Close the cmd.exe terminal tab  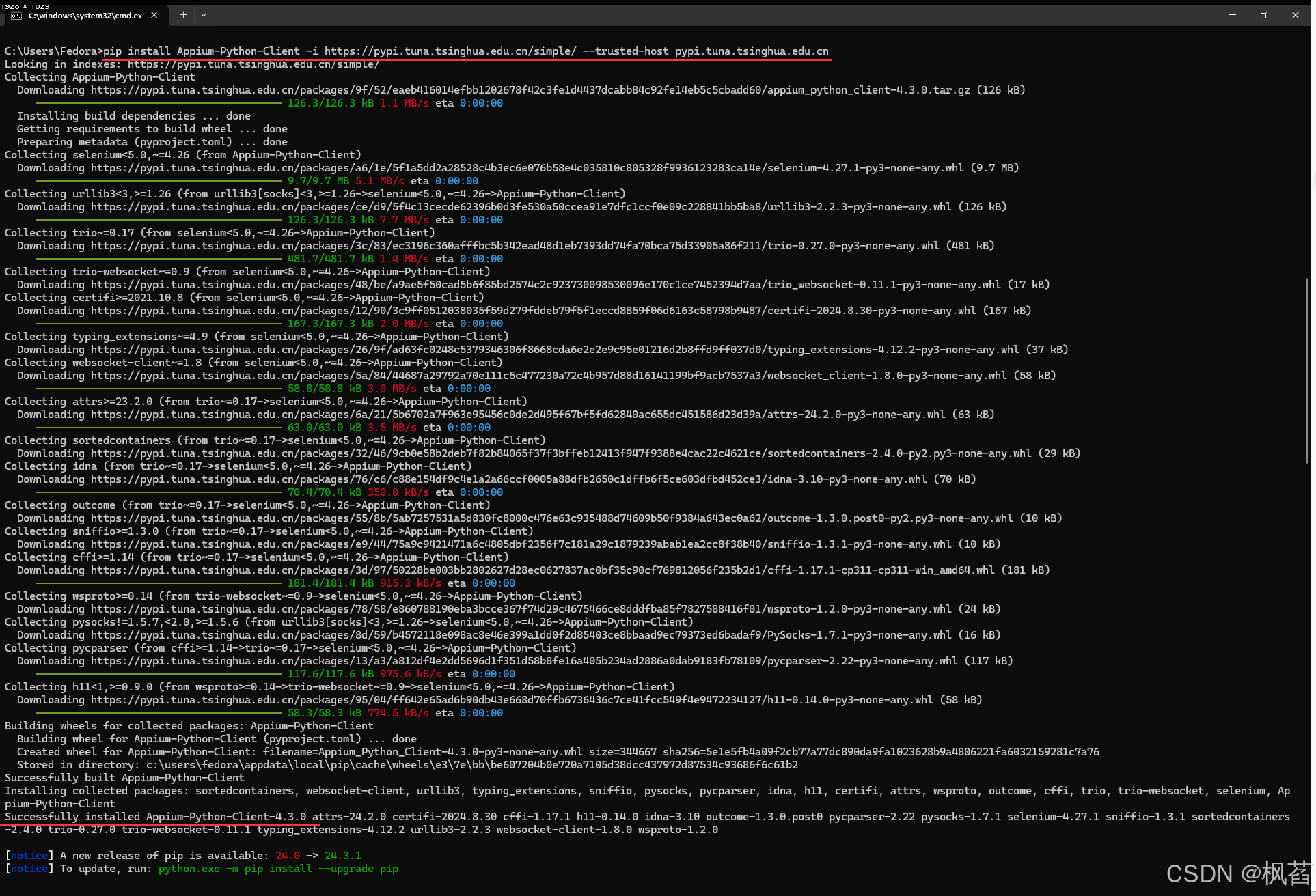[x=154, y=15]
